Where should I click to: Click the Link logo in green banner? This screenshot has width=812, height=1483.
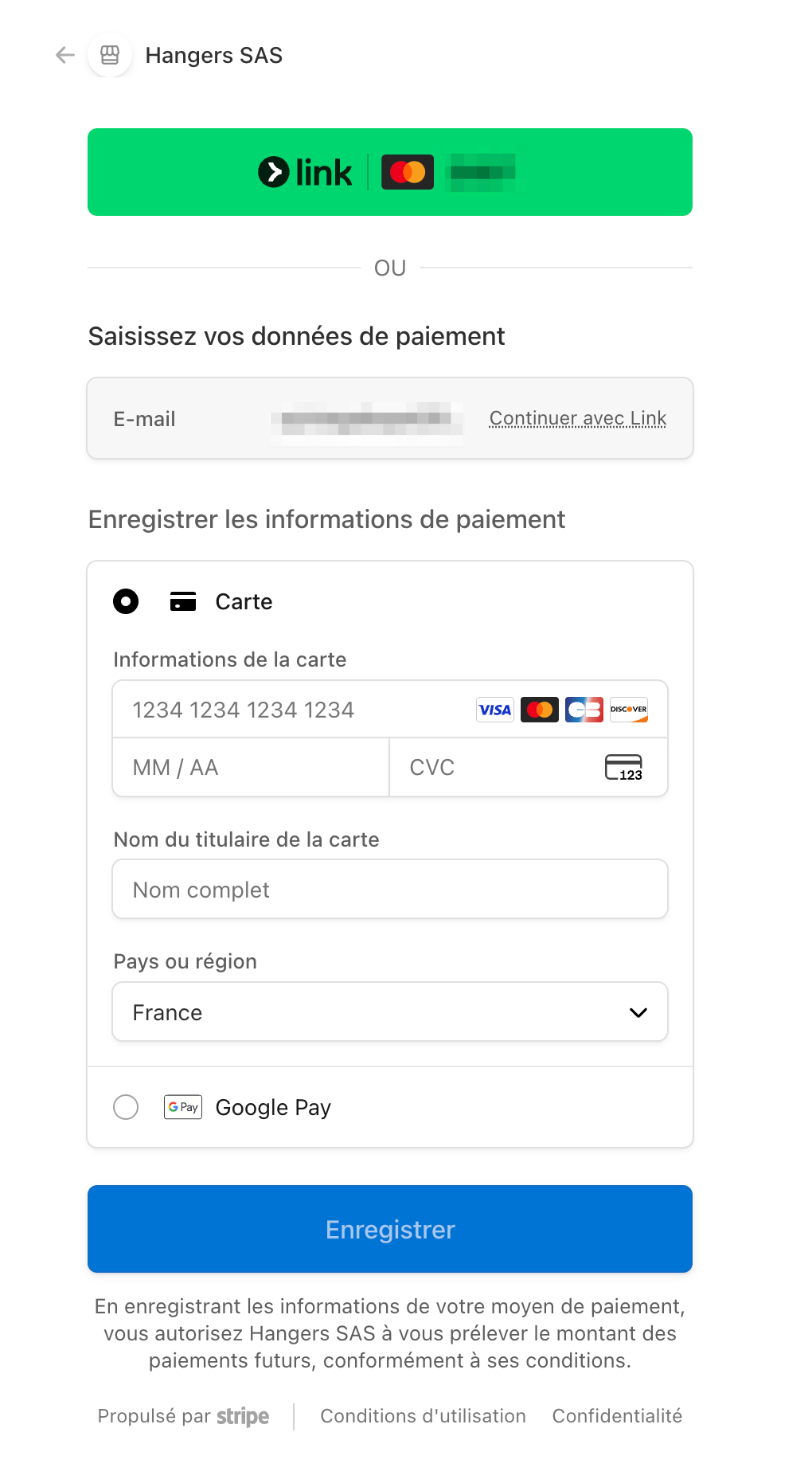click(x=306, y=172)
